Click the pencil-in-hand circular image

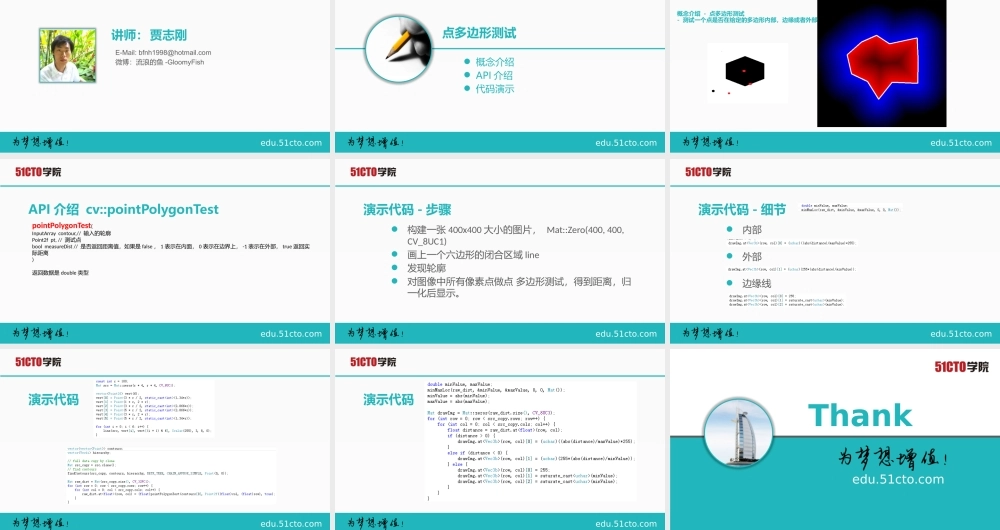[x=399, y=49]
